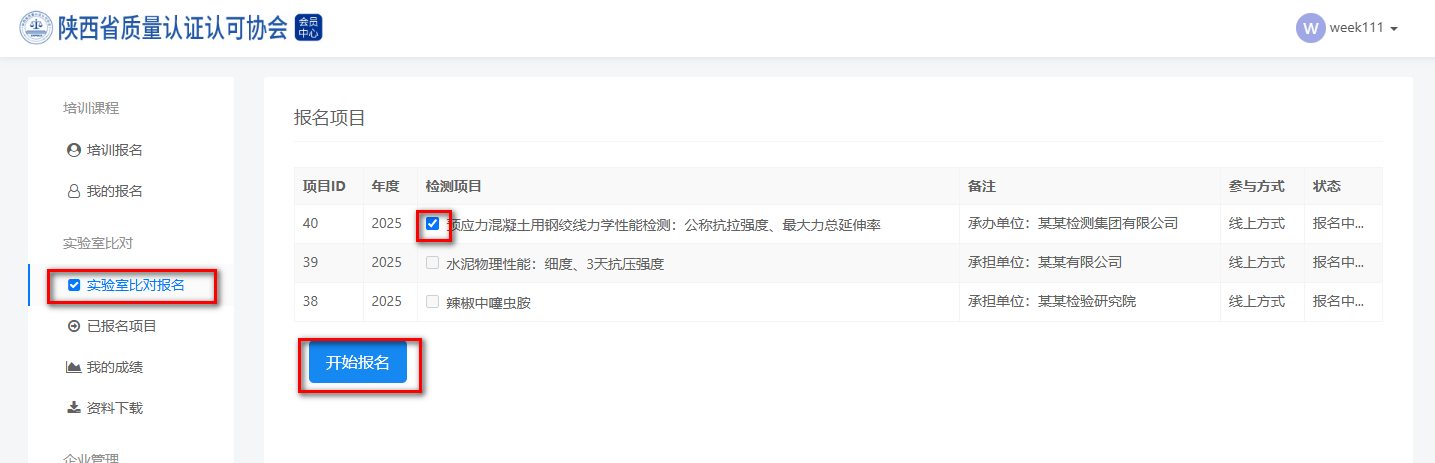The width and height of the screenshot is (1435, 463).
Task: Click 报名中 status in the project 39 row
Action: [1338, 262]
